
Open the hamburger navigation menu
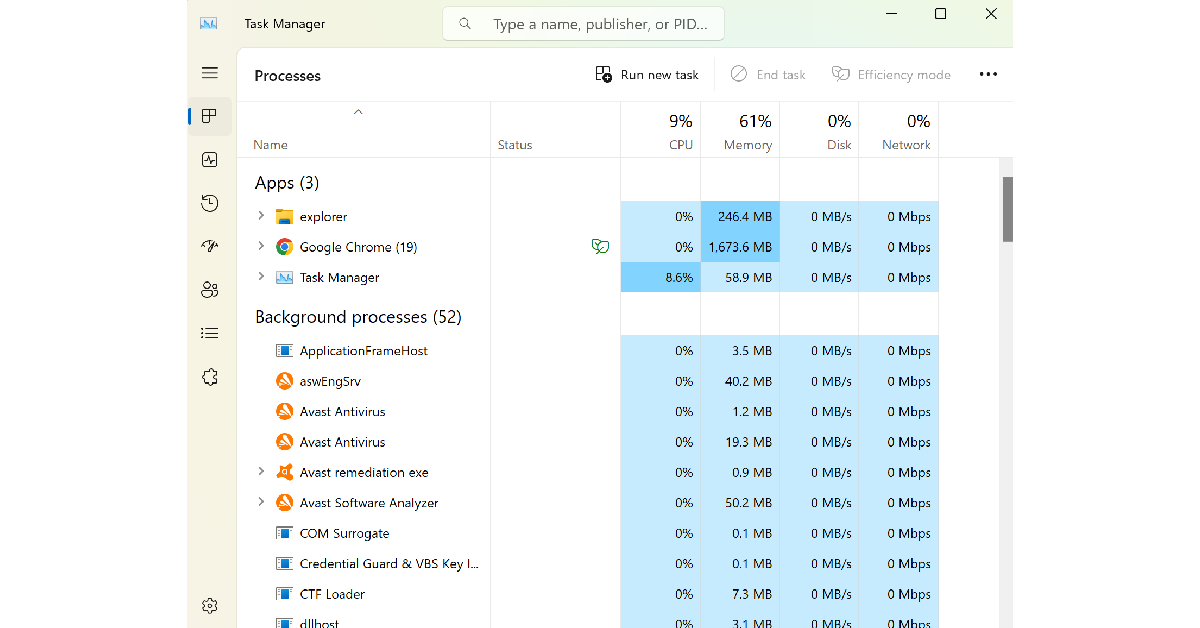tap(209, 73)
